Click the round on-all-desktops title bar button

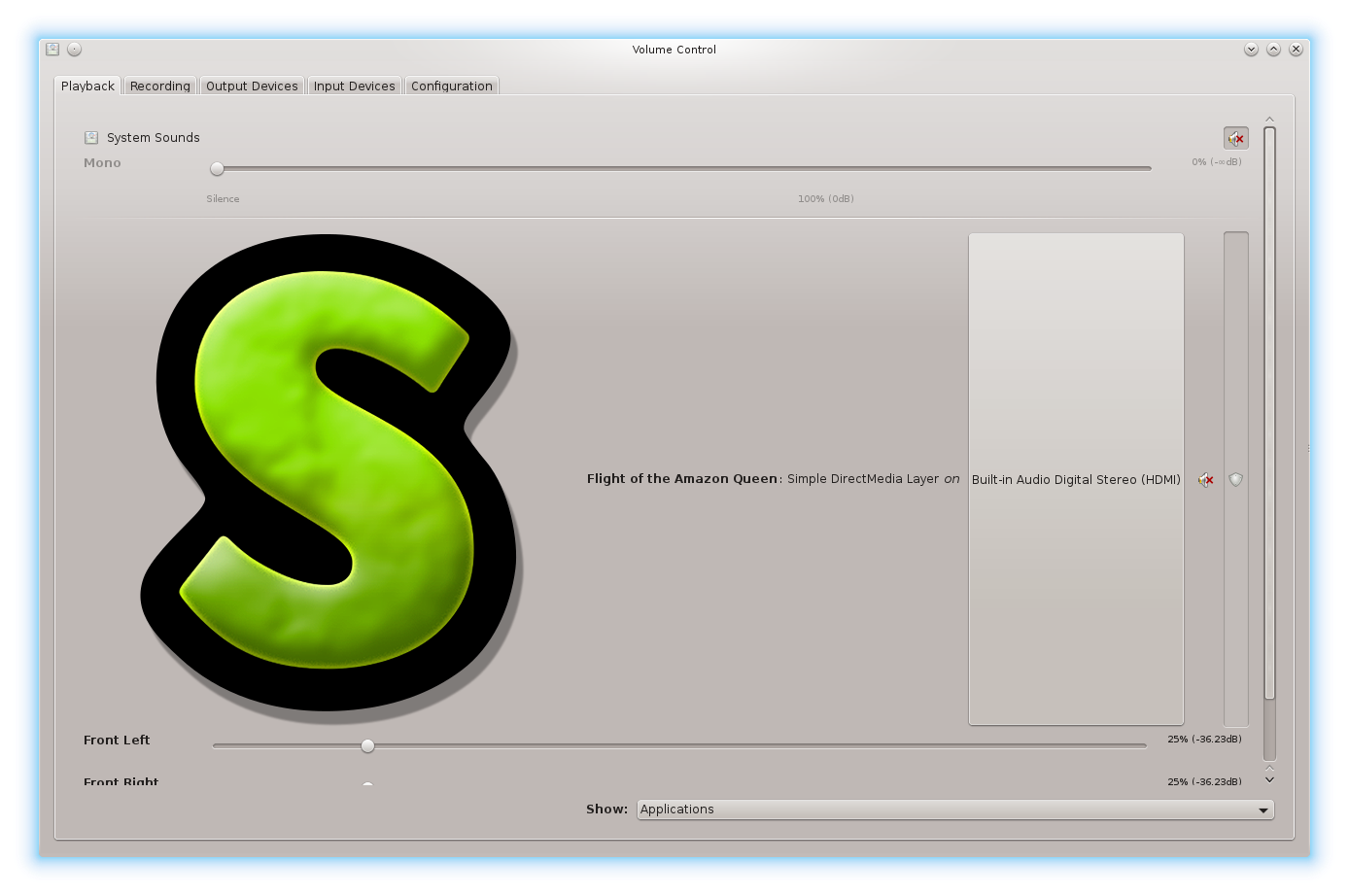(x=74, y=50)
